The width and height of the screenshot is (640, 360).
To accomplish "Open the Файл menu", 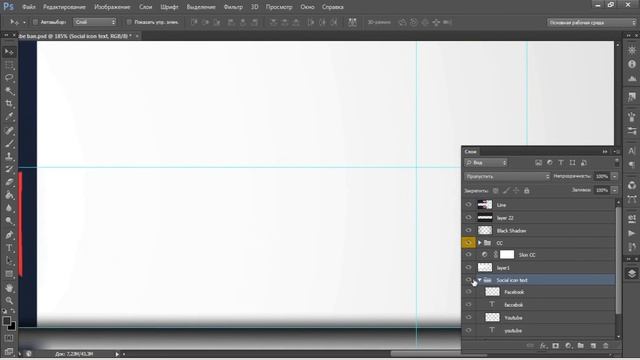I will [x=29, y=7].
